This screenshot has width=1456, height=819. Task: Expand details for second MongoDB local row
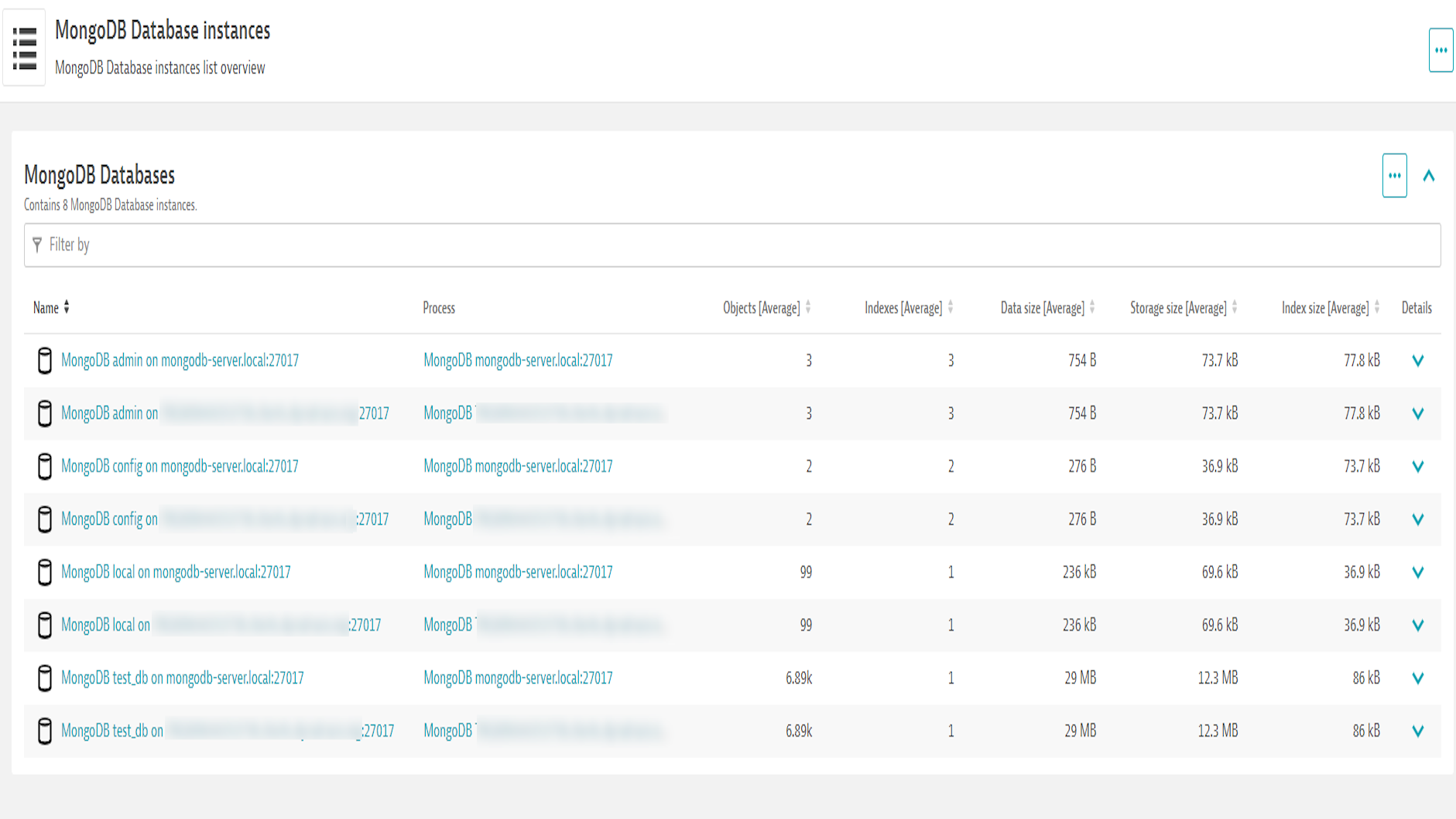pyautogui.click(x=1417, y=625)
